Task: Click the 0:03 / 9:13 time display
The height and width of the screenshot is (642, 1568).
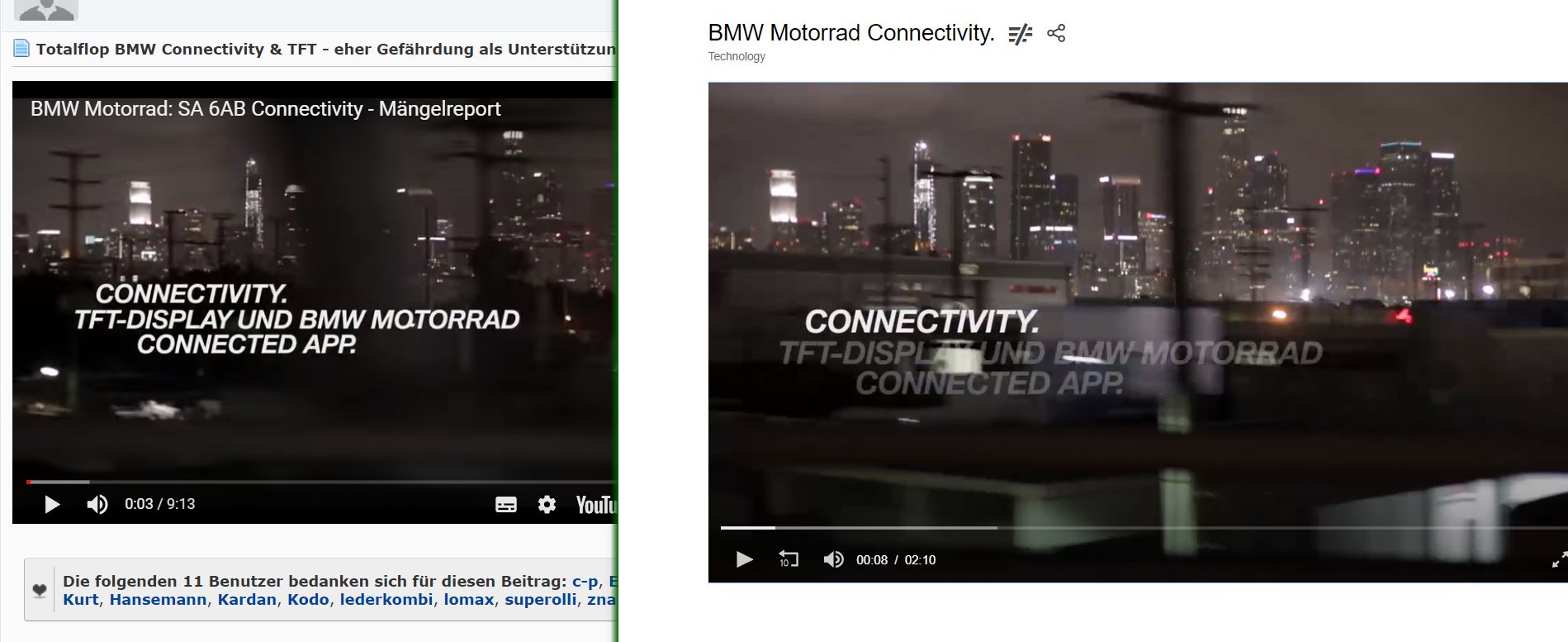Action: tap(160, 504)
